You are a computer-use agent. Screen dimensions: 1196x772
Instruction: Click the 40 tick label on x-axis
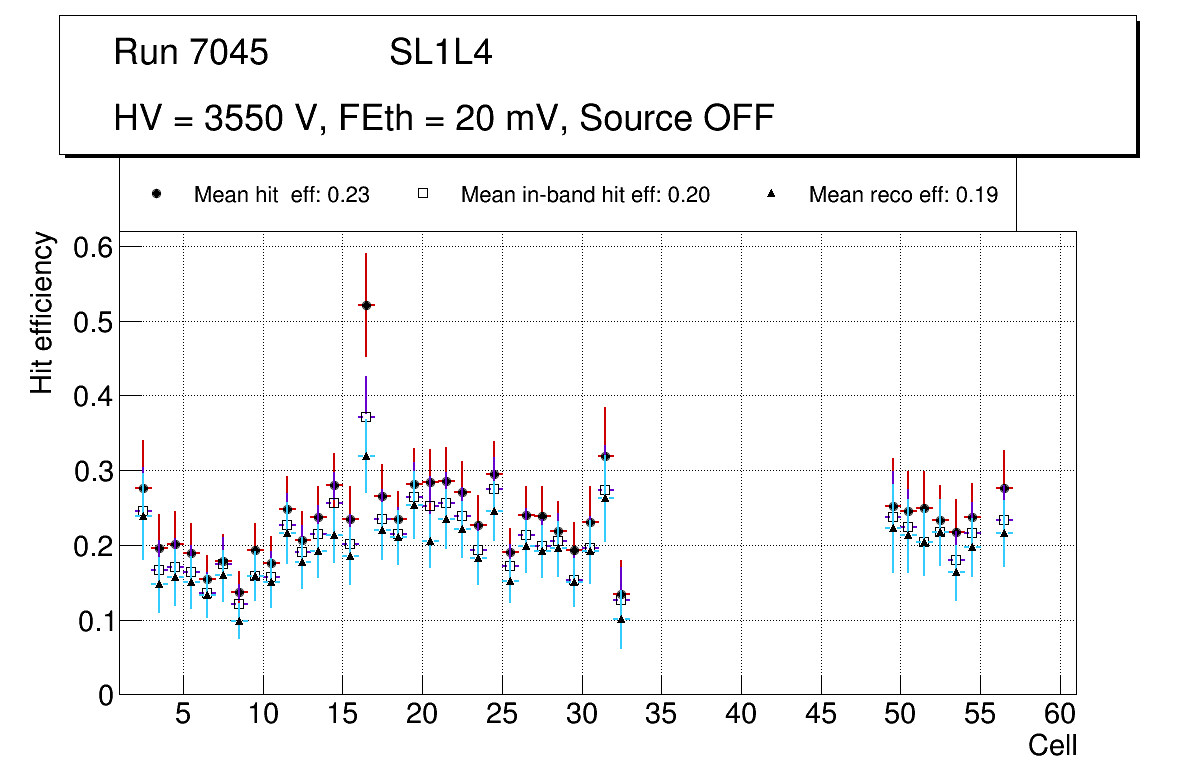click(x=741, y=716)
